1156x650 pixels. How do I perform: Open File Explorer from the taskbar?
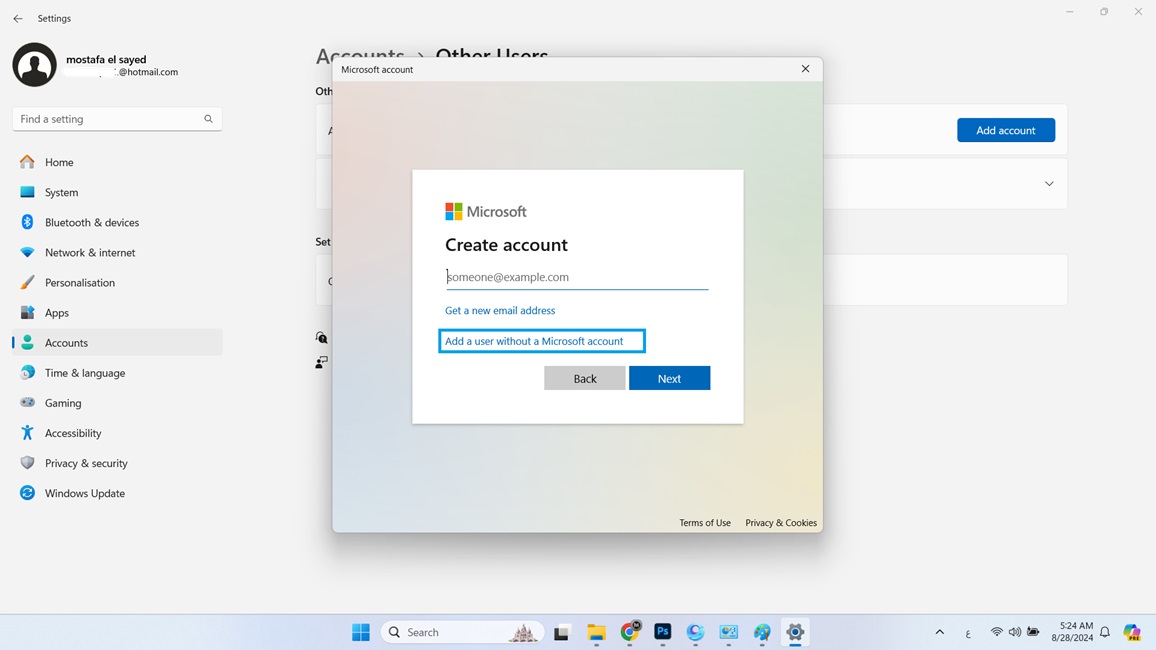tap(596, 632)
